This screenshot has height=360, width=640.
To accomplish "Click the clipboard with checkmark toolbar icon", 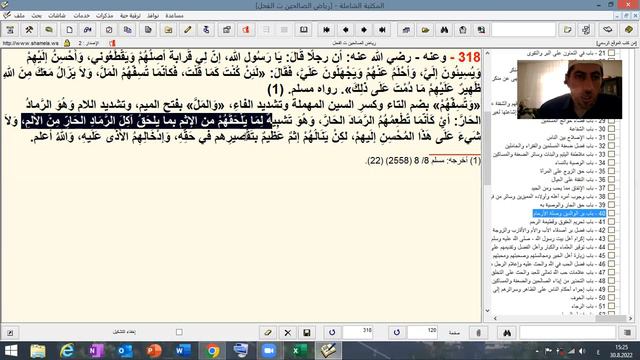I will 109,30.
